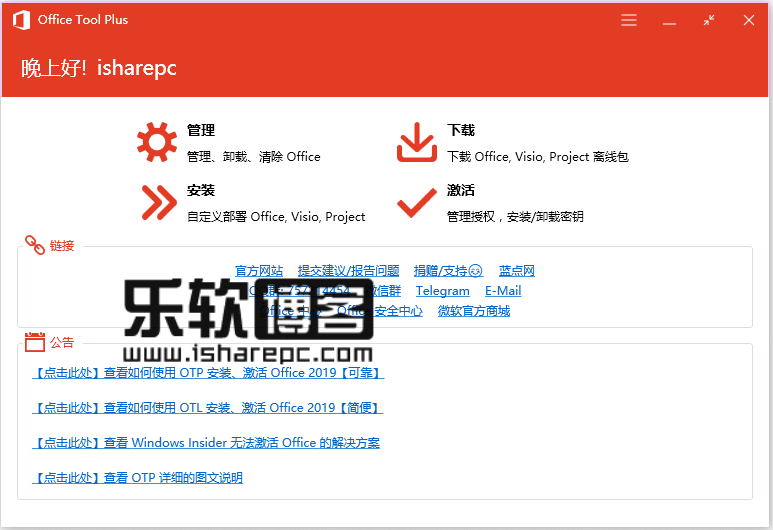Click the 链接 section label

point(62,246)
